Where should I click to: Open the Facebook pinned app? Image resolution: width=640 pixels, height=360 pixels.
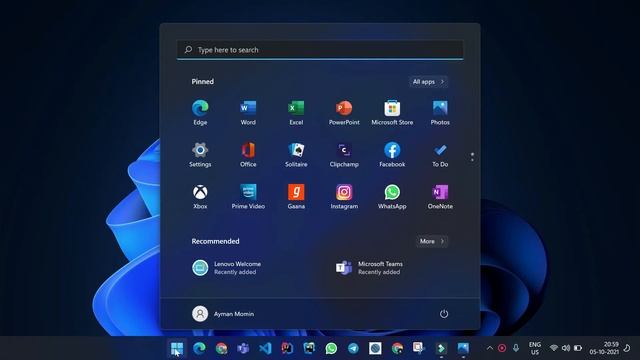point(392,155)
